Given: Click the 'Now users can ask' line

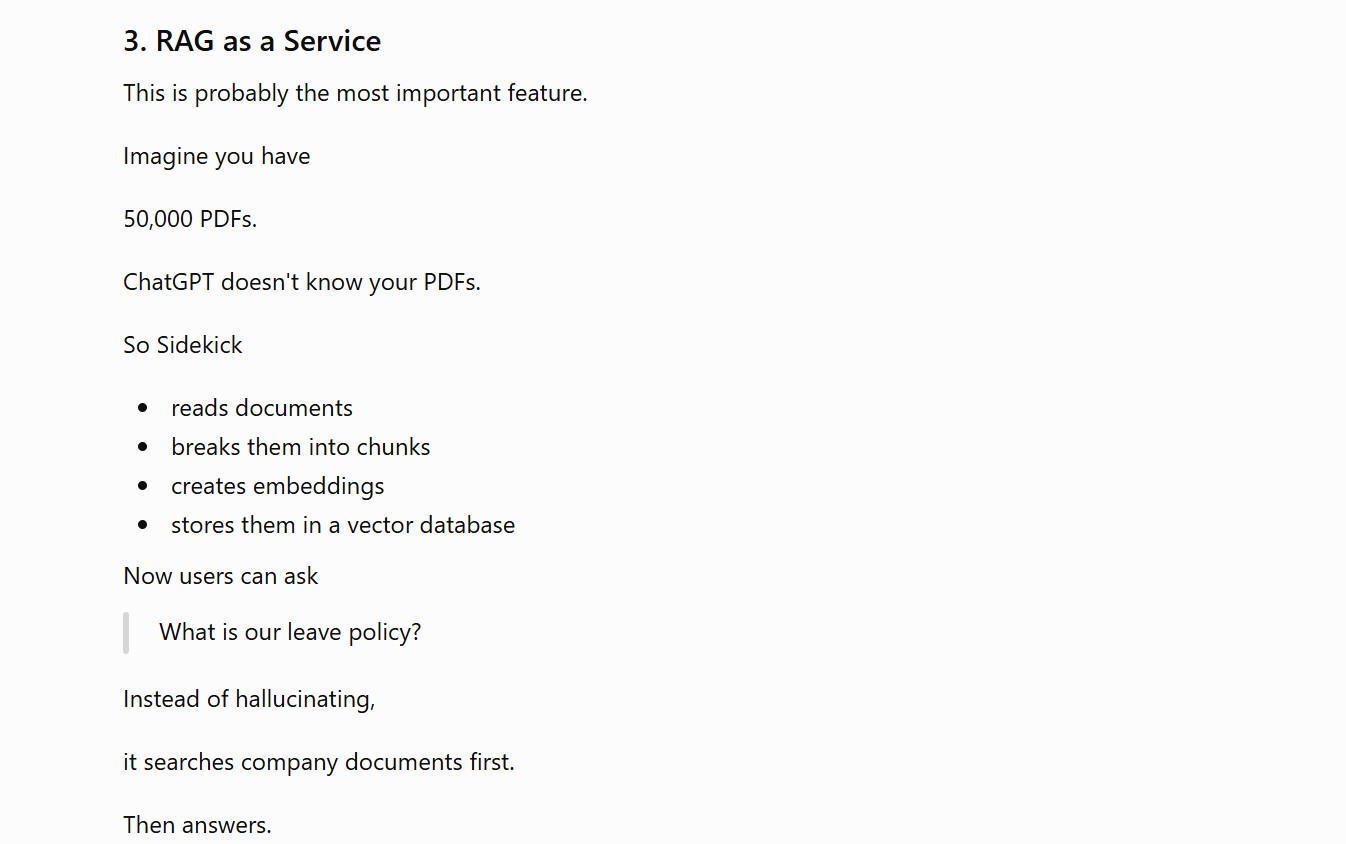Looking at the screenshot, I should coord(221,576).
